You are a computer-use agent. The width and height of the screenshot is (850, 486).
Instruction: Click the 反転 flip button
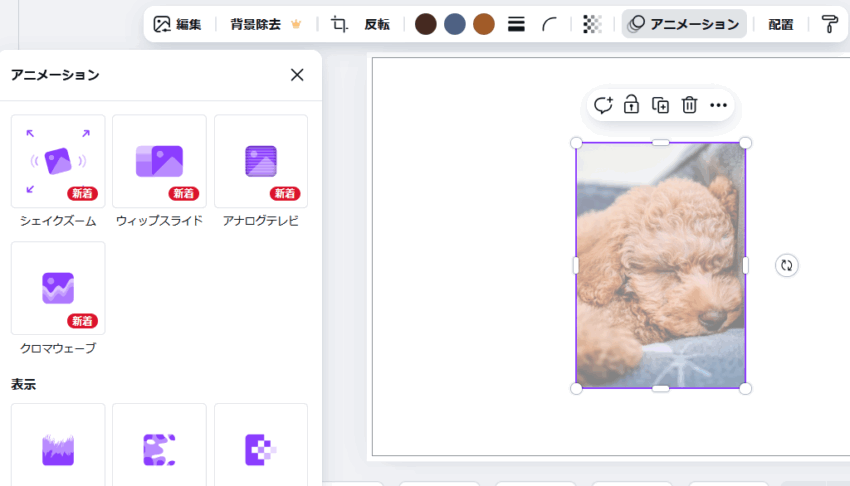[x=377, y=24]
